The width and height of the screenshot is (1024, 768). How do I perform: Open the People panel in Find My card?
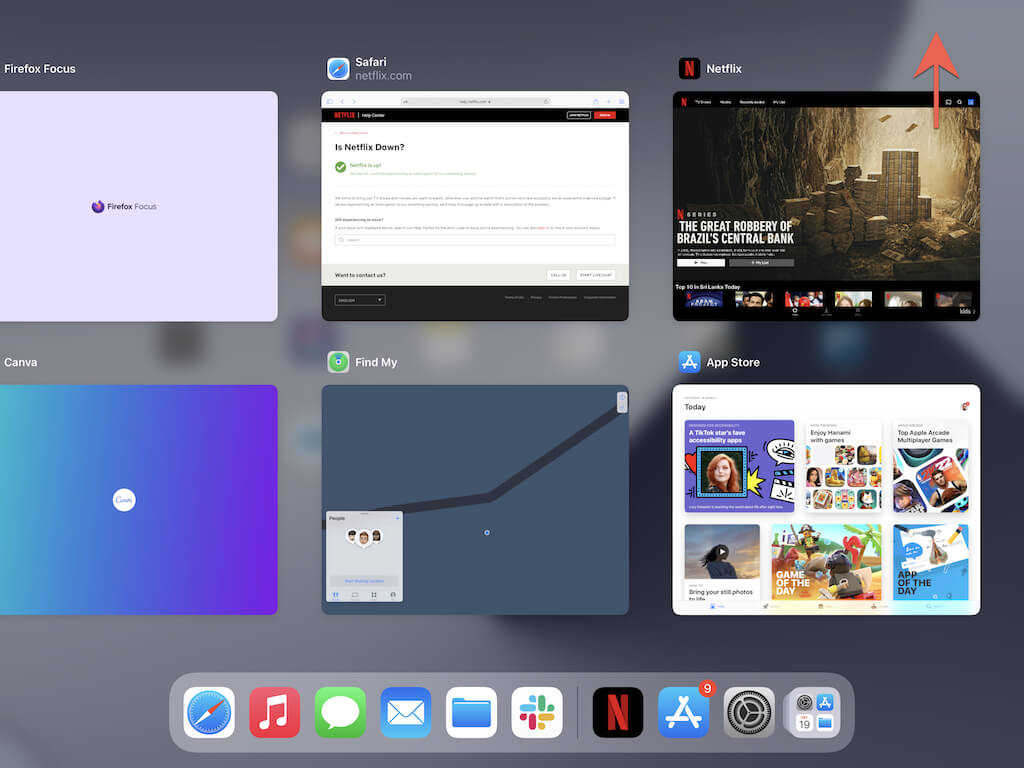point(364,556)
